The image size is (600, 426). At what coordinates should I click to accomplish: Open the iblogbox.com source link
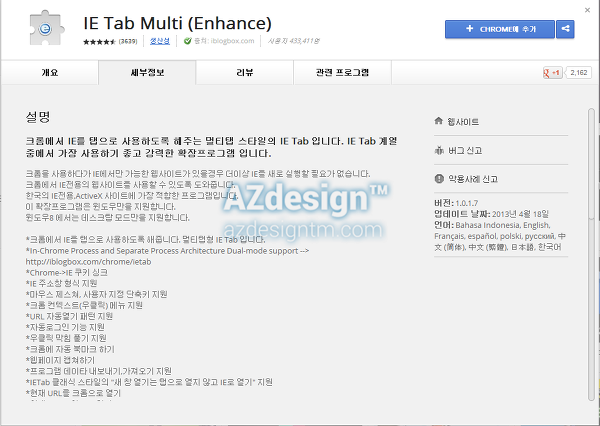tap(232, 41)
